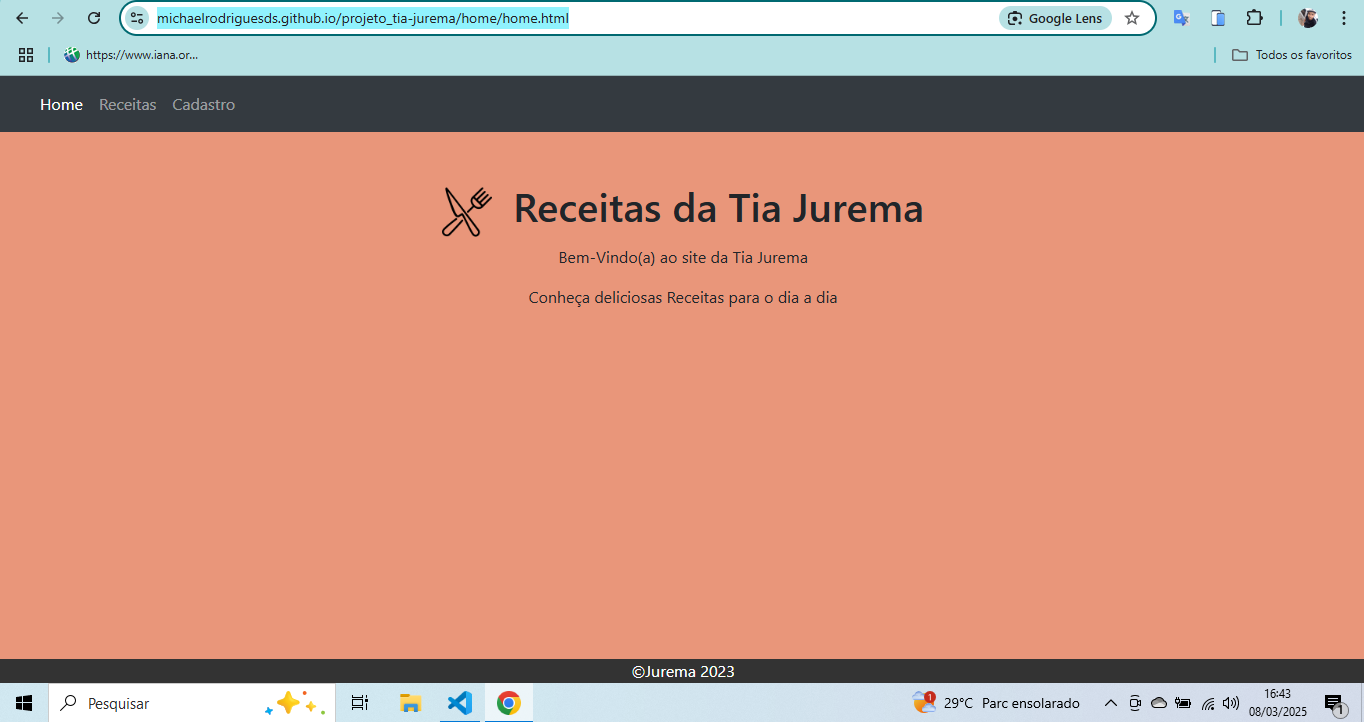Click the Home navigation link
This screenshot has width=1364, height=722.
(61, 104)
